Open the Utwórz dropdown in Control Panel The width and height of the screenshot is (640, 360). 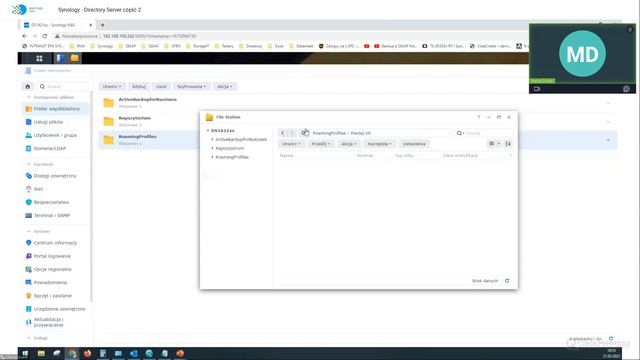pyautogui.click(x=112, y=87)
